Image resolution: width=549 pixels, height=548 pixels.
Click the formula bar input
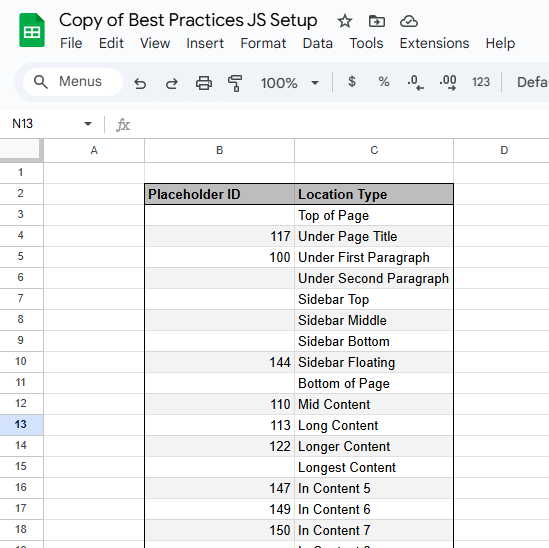point(340,124)
